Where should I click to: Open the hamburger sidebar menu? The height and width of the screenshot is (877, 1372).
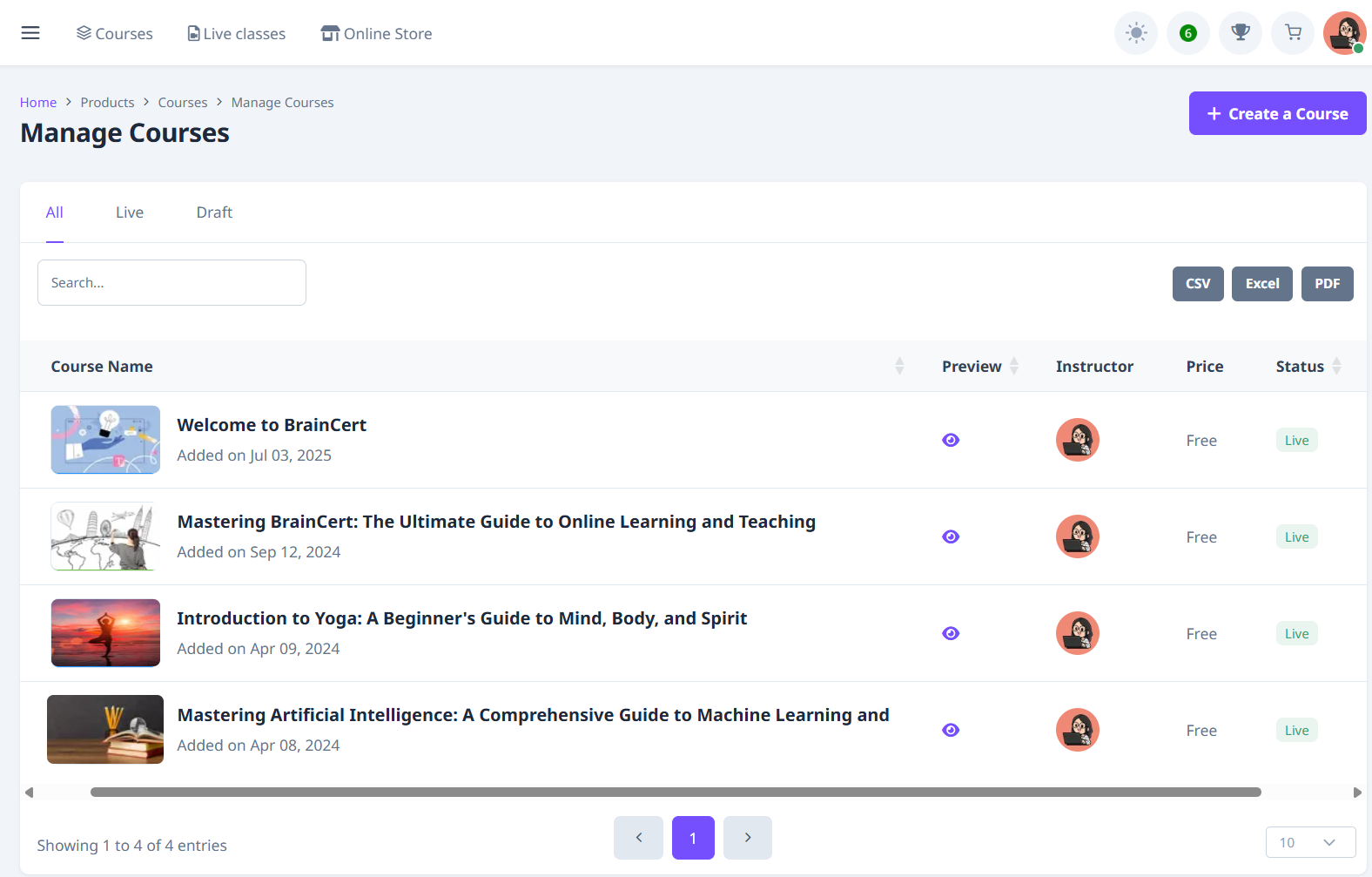click(x=30, y=33)
